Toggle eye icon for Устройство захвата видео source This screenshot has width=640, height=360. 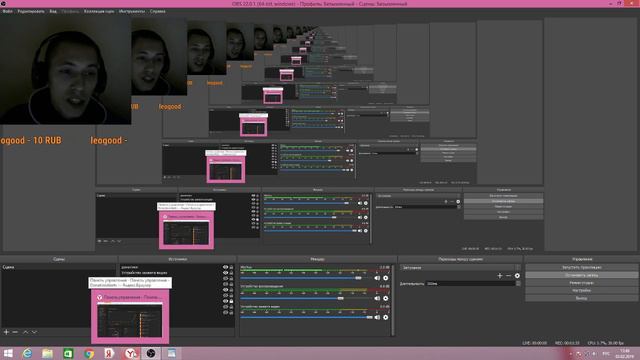(x=225, y=273)
